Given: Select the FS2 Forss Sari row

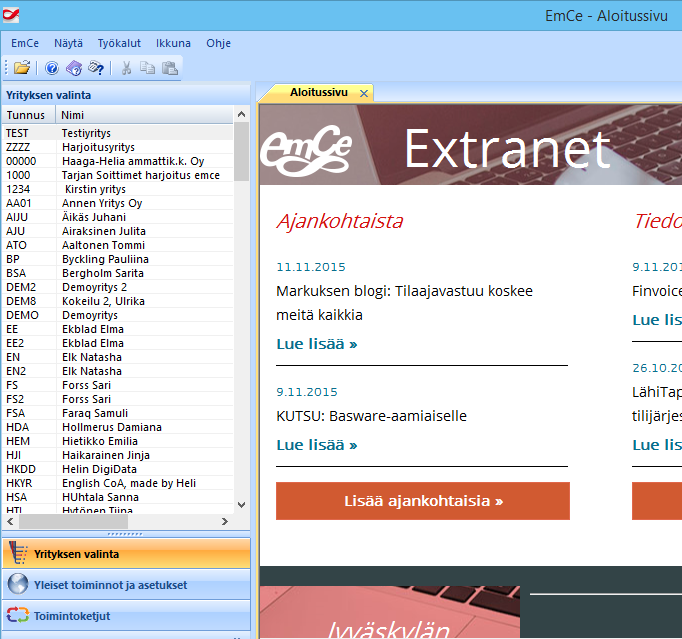Looking at the screenshot, I should [118, 399].
